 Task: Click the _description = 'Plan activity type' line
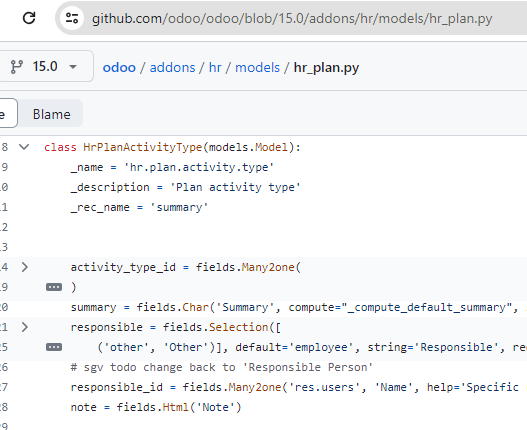click(x=186, y=187)
